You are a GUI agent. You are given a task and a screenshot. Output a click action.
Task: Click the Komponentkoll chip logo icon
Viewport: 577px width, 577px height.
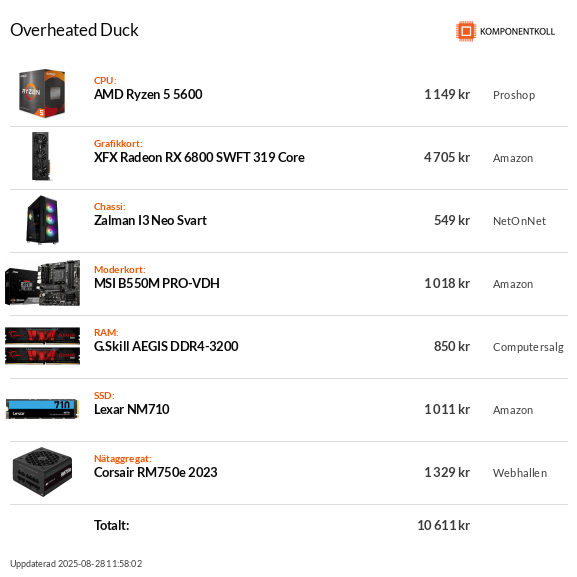[466, 31]
